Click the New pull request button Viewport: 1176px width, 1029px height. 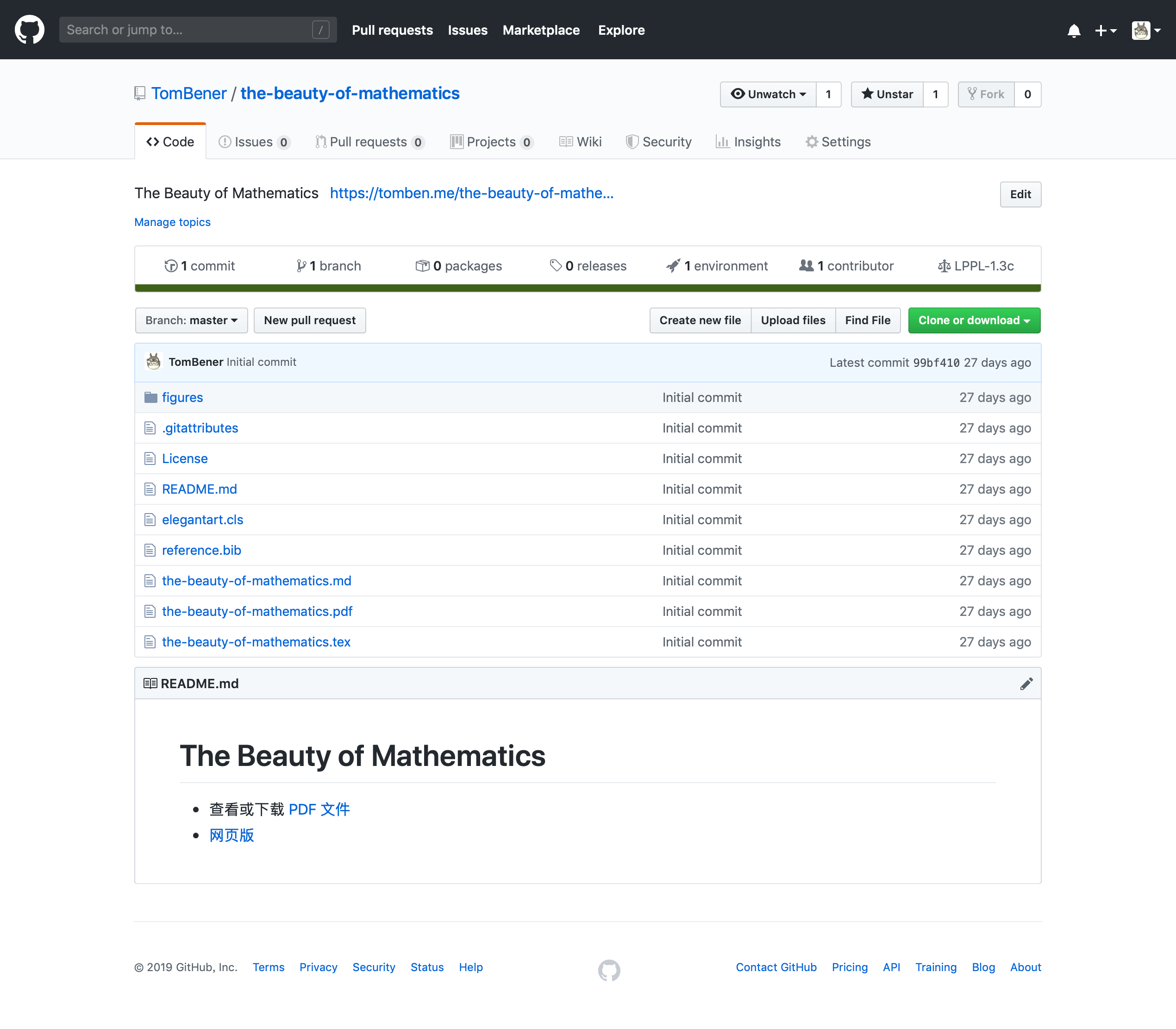pyautogui.click(x=309, y=320)
